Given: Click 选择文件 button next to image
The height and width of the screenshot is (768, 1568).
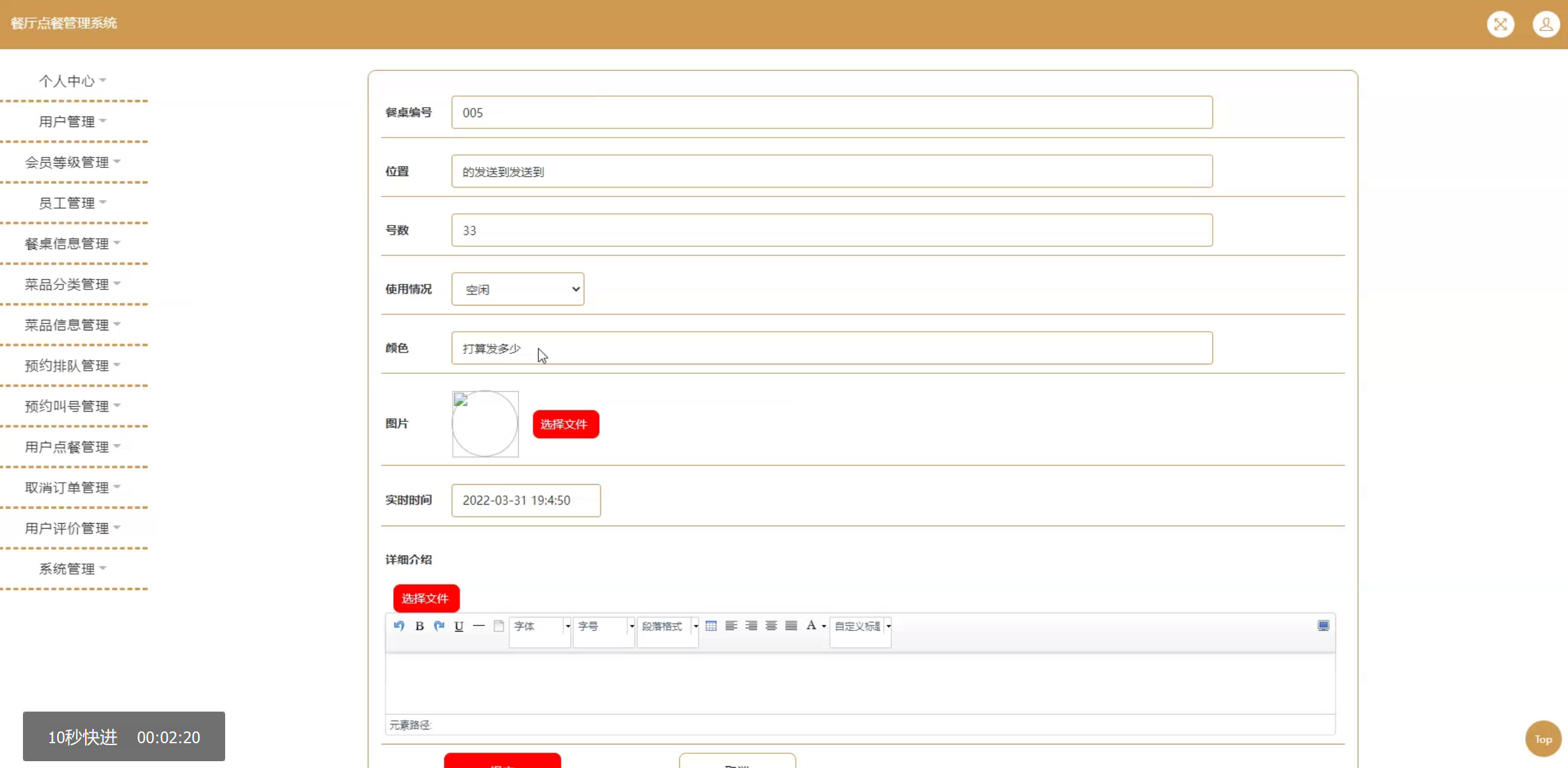Looking at the screenshot, I should [566, 424].
